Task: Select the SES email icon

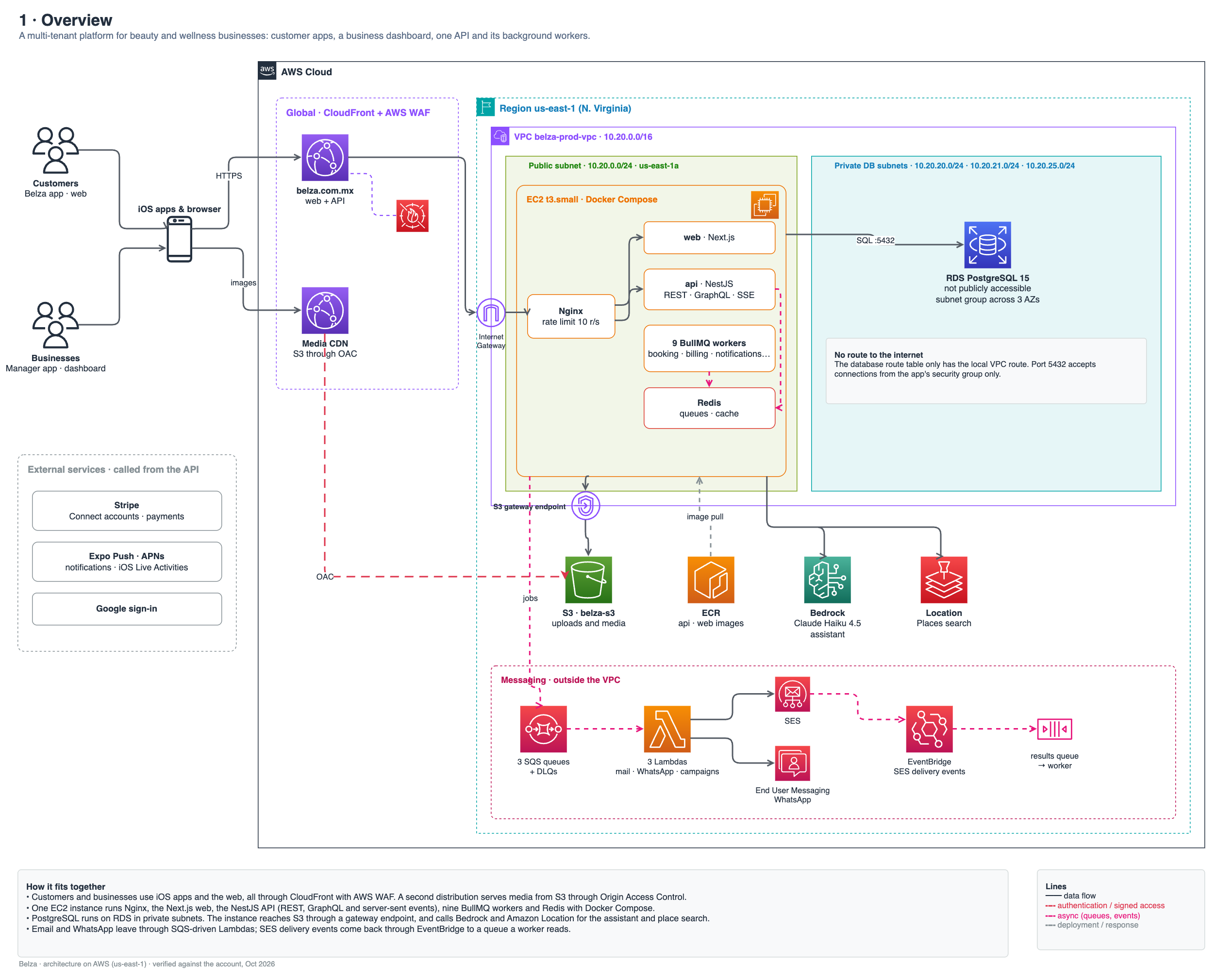Action: point(793,694)
